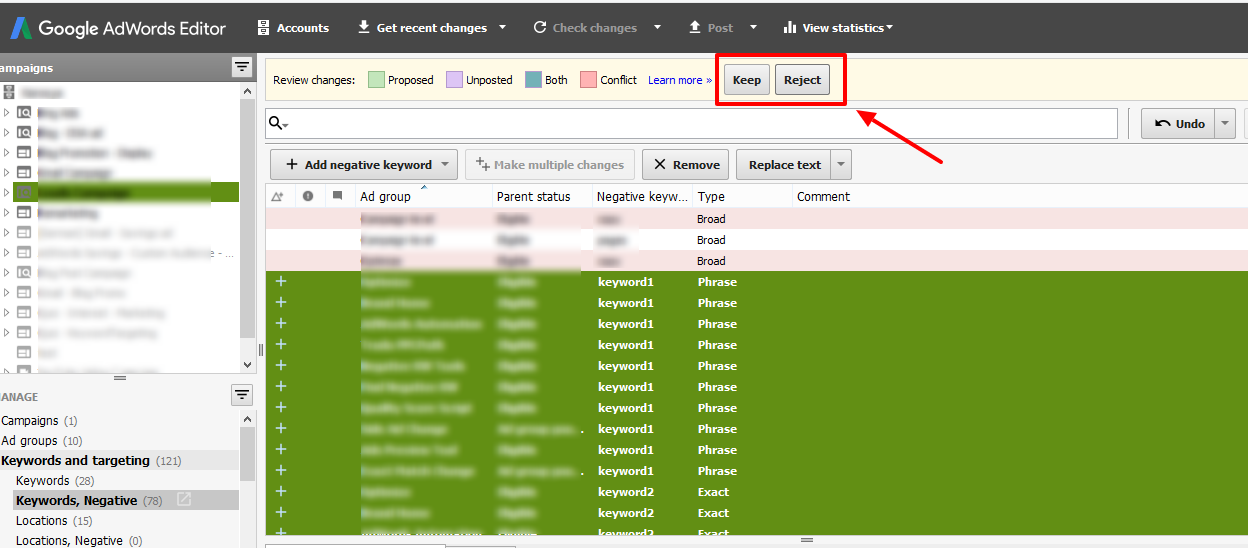The height and width of the screenshot is (548, 1248).
Task: Click the Campaigns panel filter icon
Action: 241,67
